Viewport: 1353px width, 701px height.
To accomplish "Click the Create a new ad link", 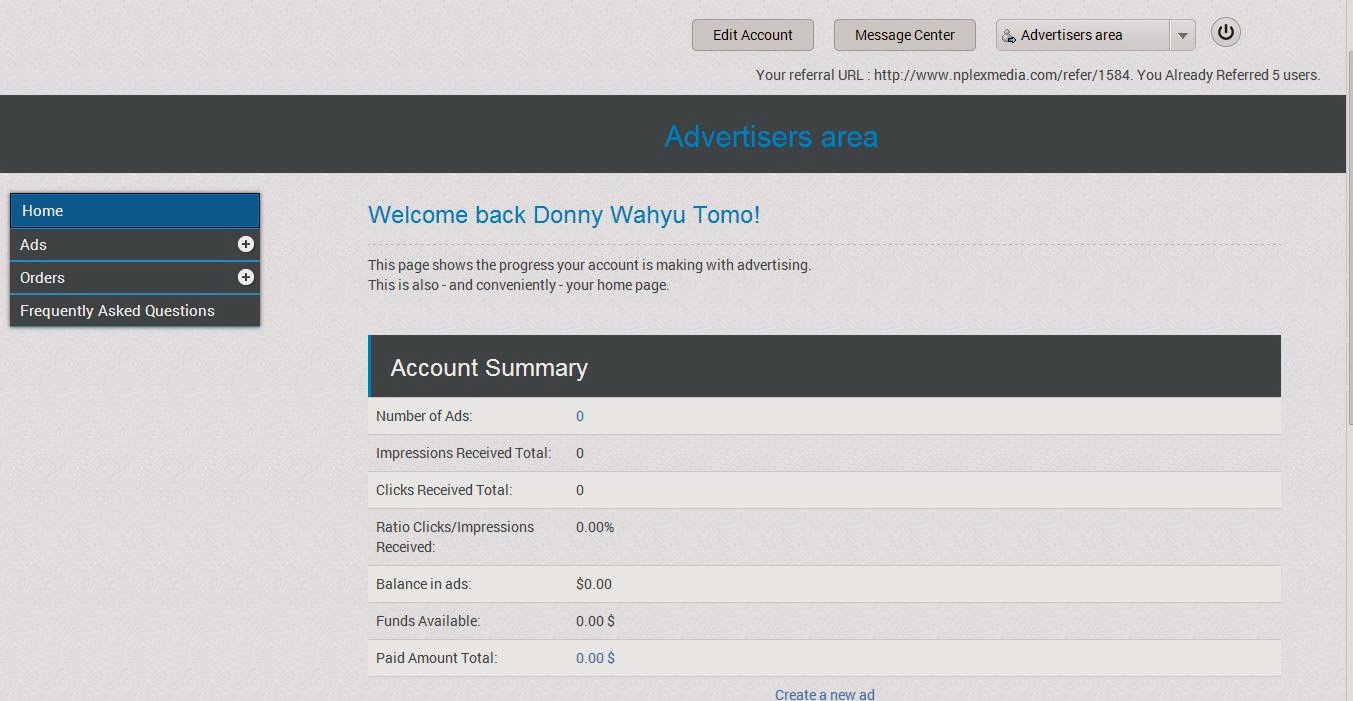I will pyautogui.click(x=825, y=694).
